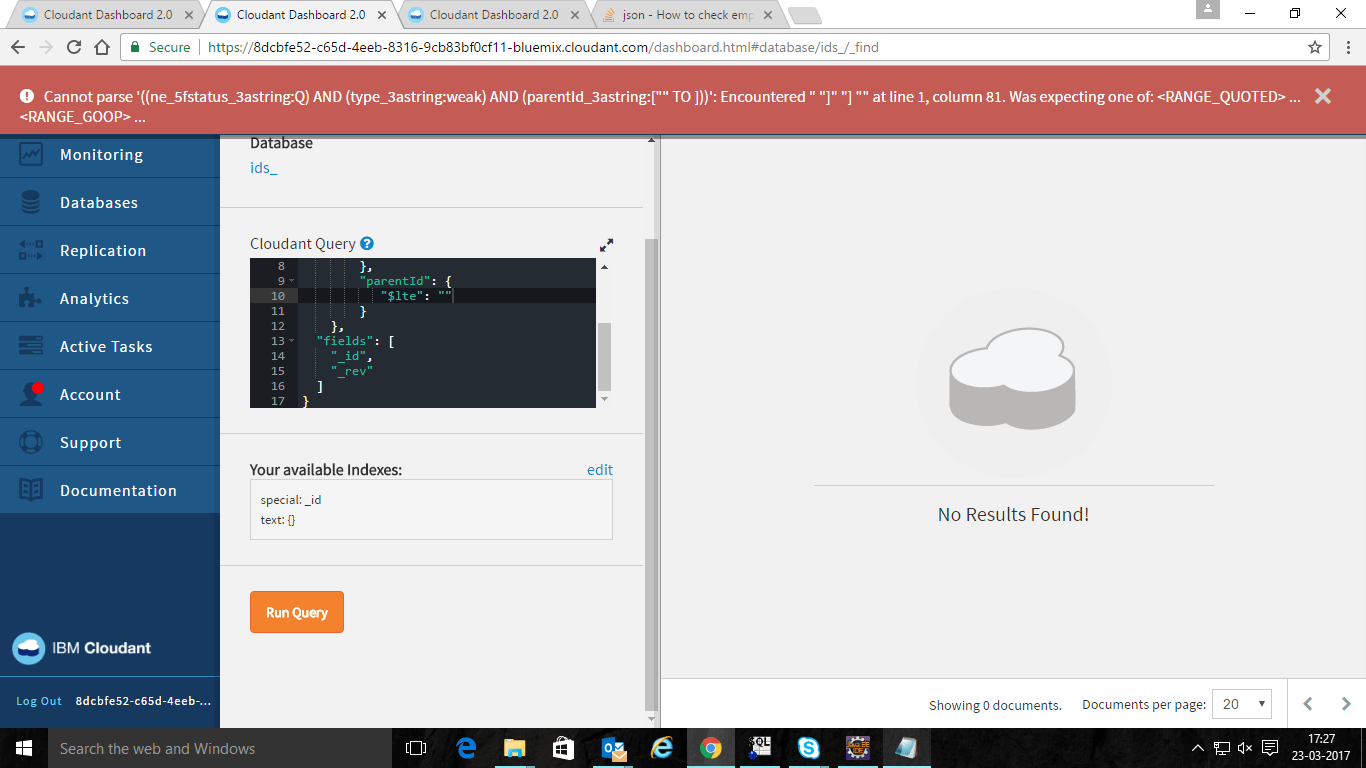Reload the browser page

pos(74,47)
